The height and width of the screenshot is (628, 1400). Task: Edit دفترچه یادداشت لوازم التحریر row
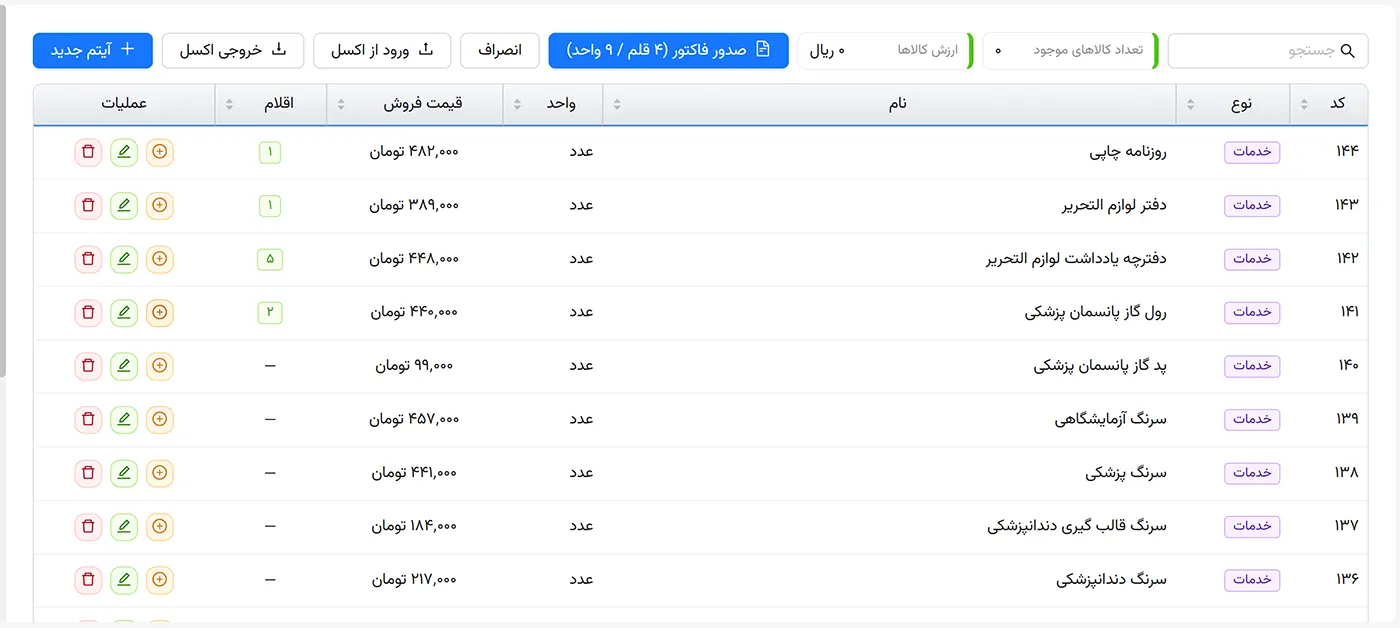[x=124, y=259]
